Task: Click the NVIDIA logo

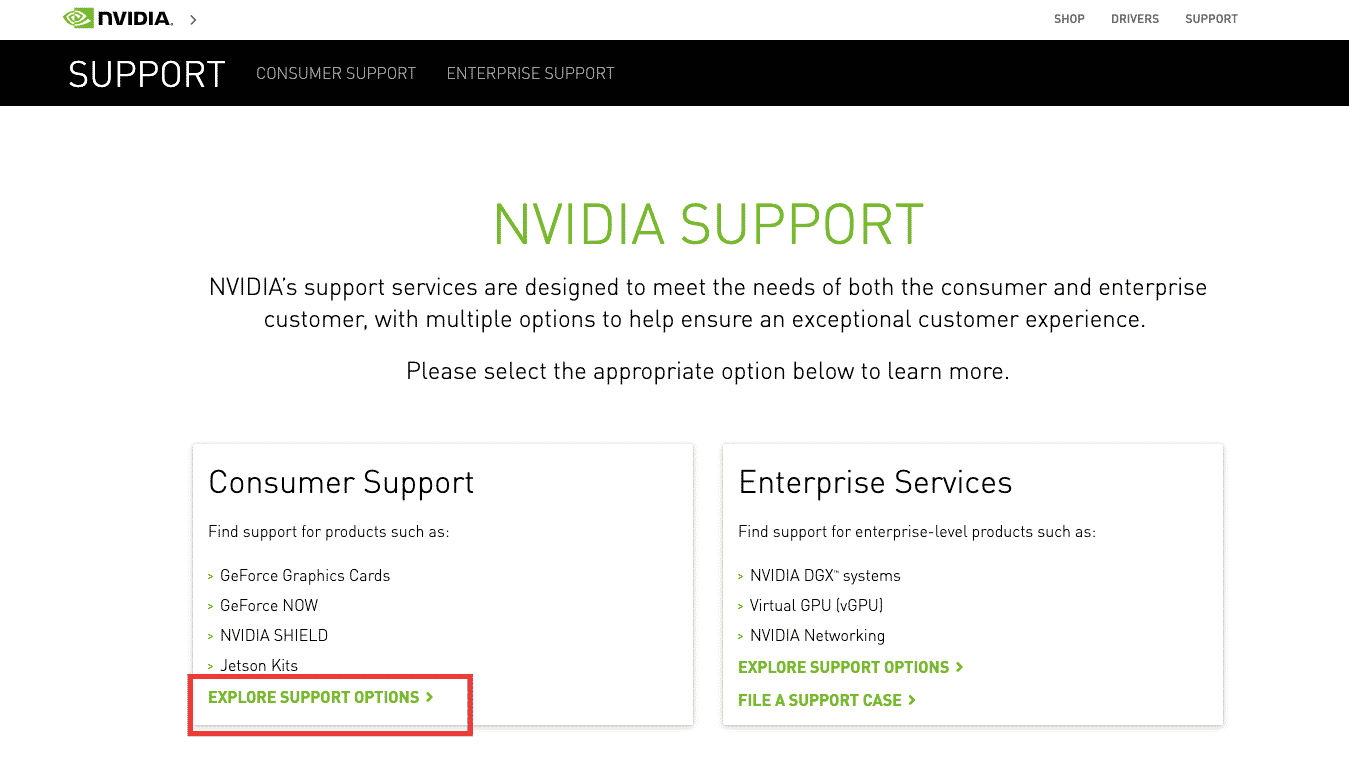Action: coord(117,18)
